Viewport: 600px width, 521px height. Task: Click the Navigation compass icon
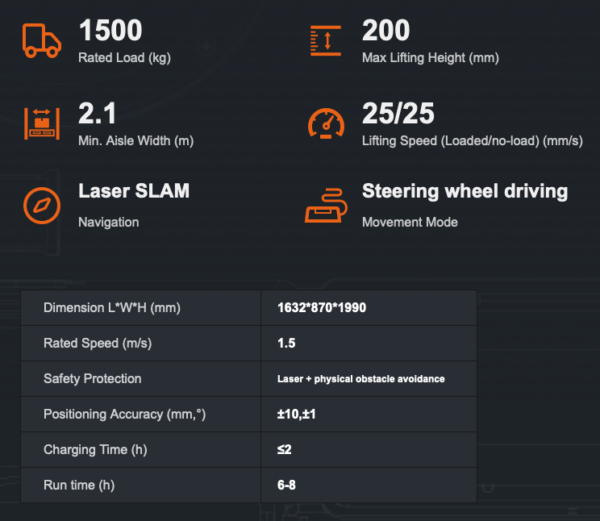pos(42,205)
